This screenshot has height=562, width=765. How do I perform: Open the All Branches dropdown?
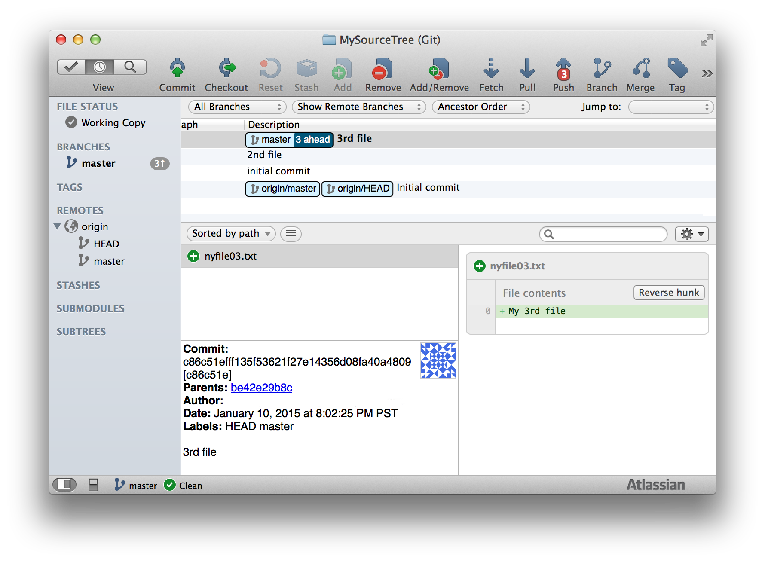tap(237, 106)
